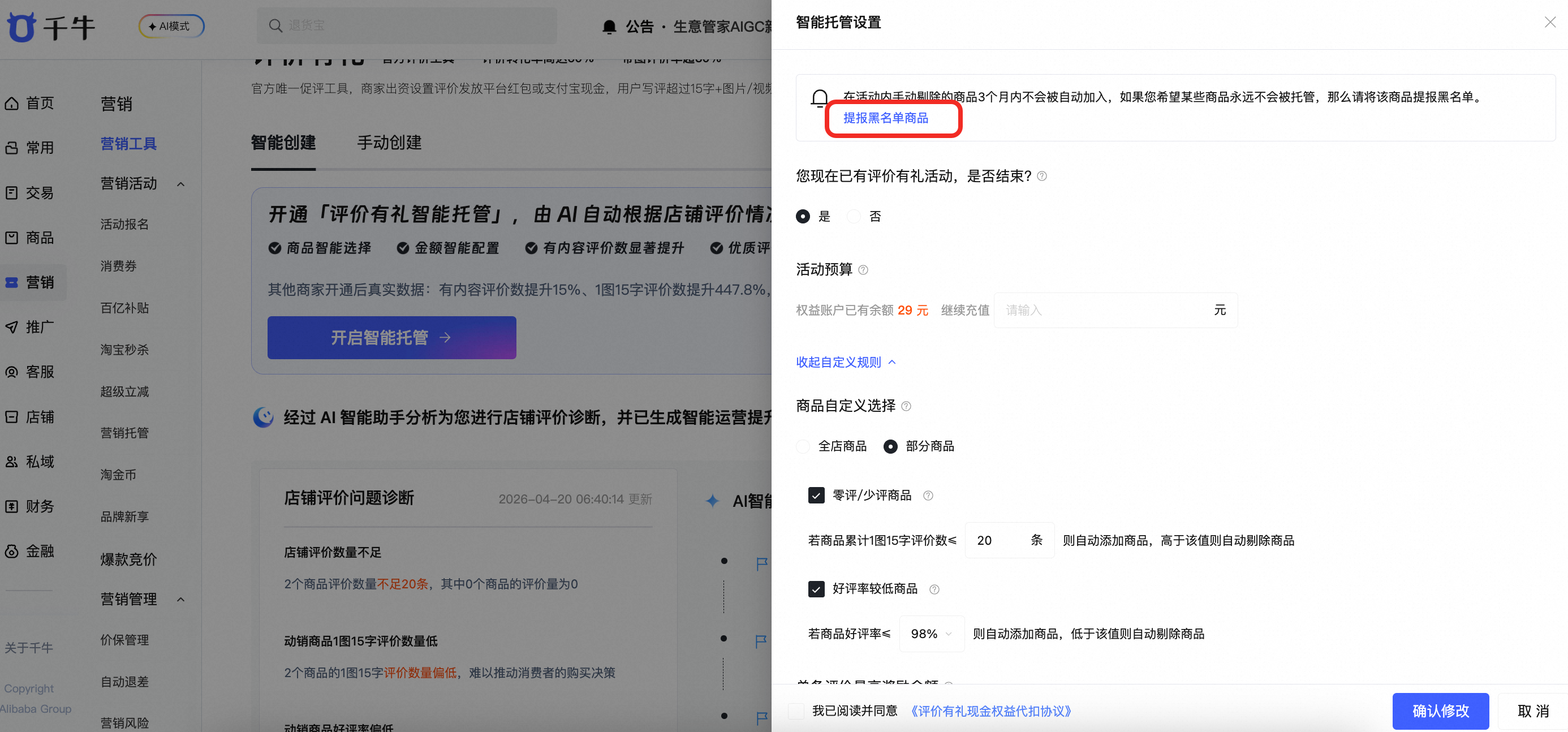
Task: Click the notification bell next to 公告
Action: tap(609, 27)
